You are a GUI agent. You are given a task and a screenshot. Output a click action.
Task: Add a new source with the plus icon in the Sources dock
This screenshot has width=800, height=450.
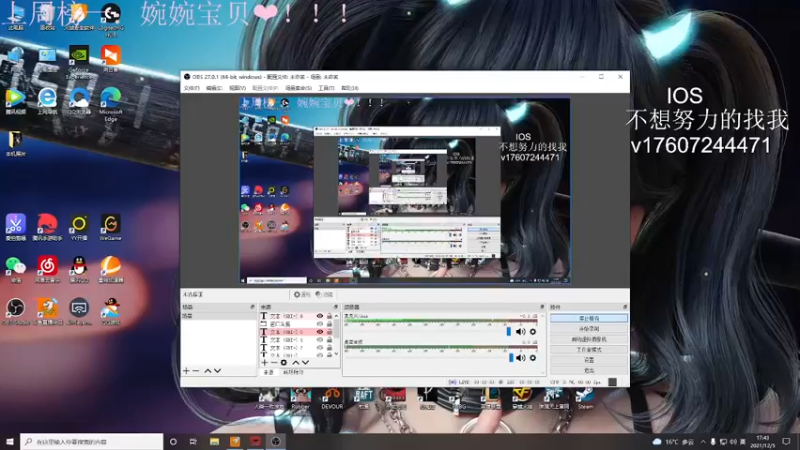pyautogui.click(x=264, y=362)
